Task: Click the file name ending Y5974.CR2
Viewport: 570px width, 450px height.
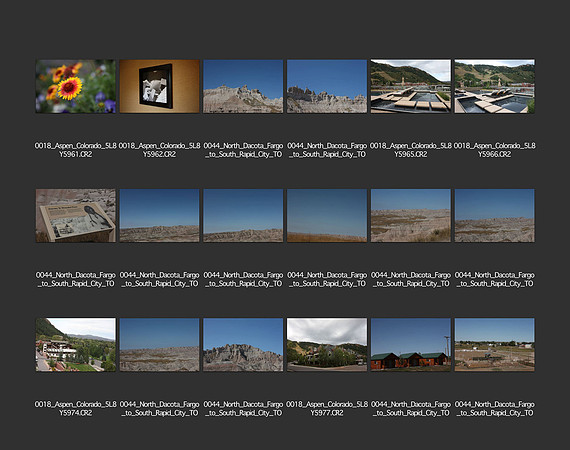Action: [76, 409]
